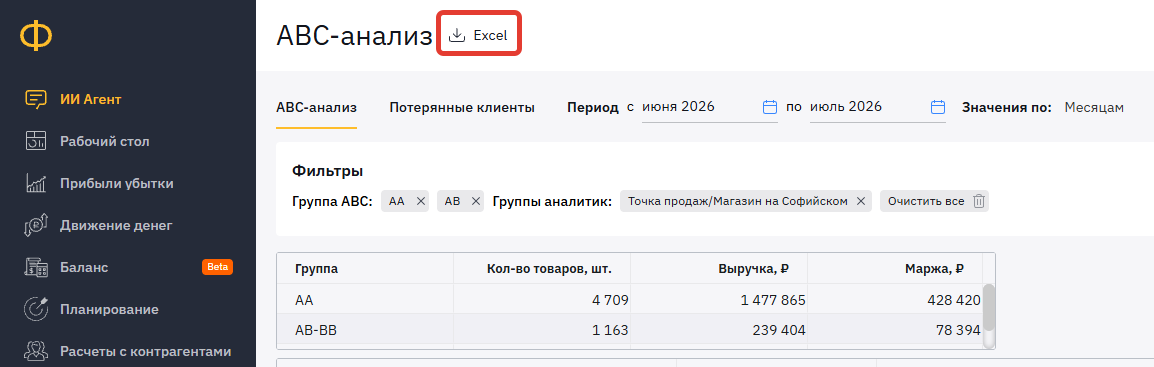This screenshot has width=1154, height=367.
Task: Click the Beta badge next to Баланс
Action: [217, 267]
